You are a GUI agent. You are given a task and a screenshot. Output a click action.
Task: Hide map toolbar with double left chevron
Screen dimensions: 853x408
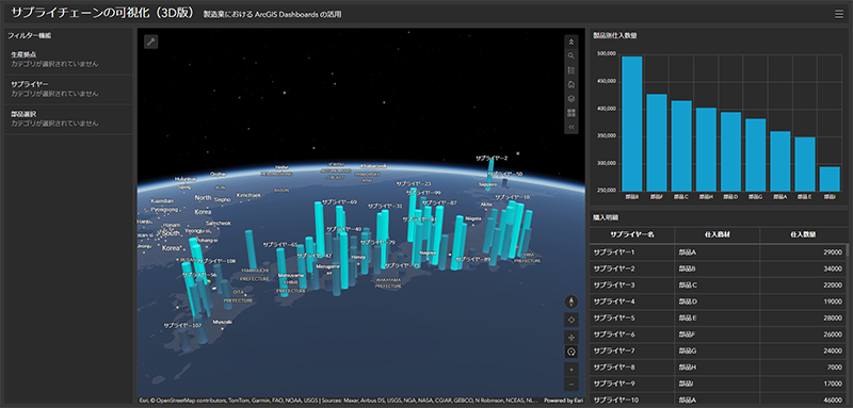coord(571,128)
